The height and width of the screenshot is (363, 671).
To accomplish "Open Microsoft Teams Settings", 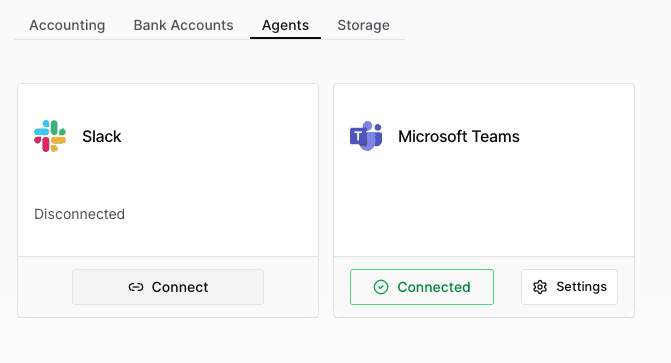I will 569,287.
